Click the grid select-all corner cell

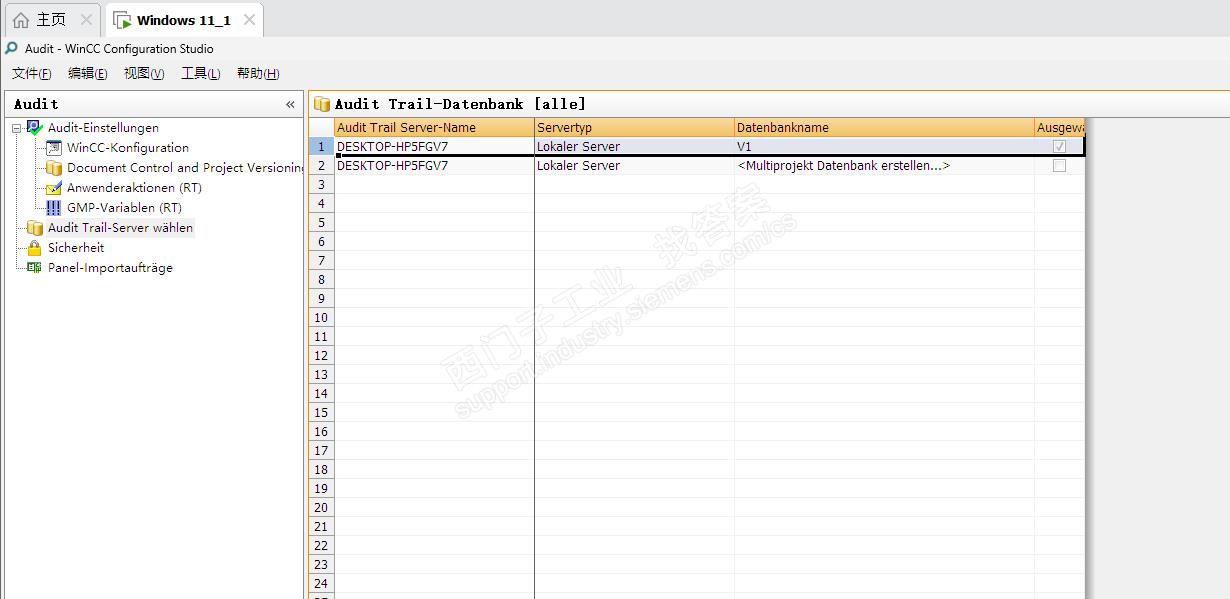(x=321, y=128)
